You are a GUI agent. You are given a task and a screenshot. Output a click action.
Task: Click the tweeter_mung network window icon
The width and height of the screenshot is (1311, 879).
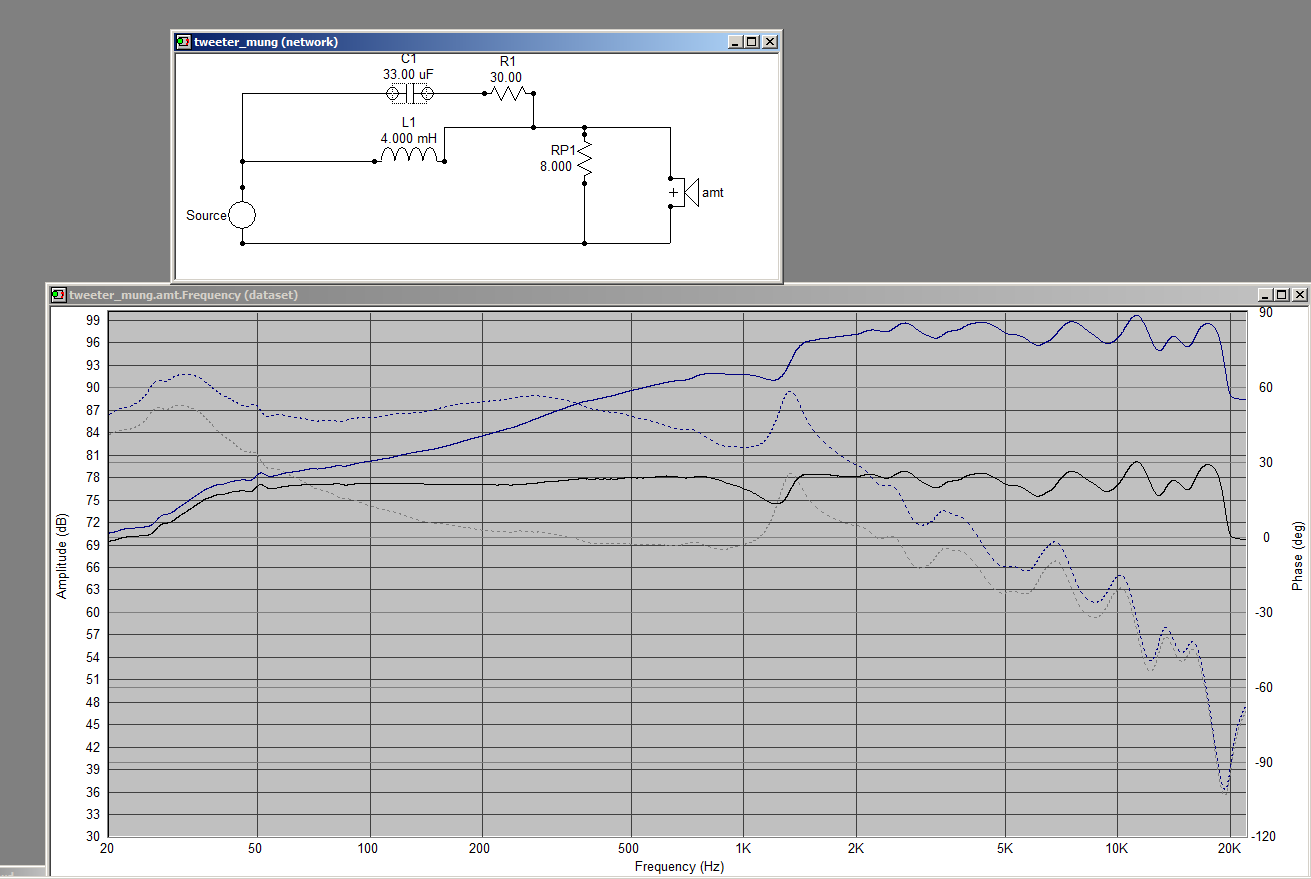183,42
